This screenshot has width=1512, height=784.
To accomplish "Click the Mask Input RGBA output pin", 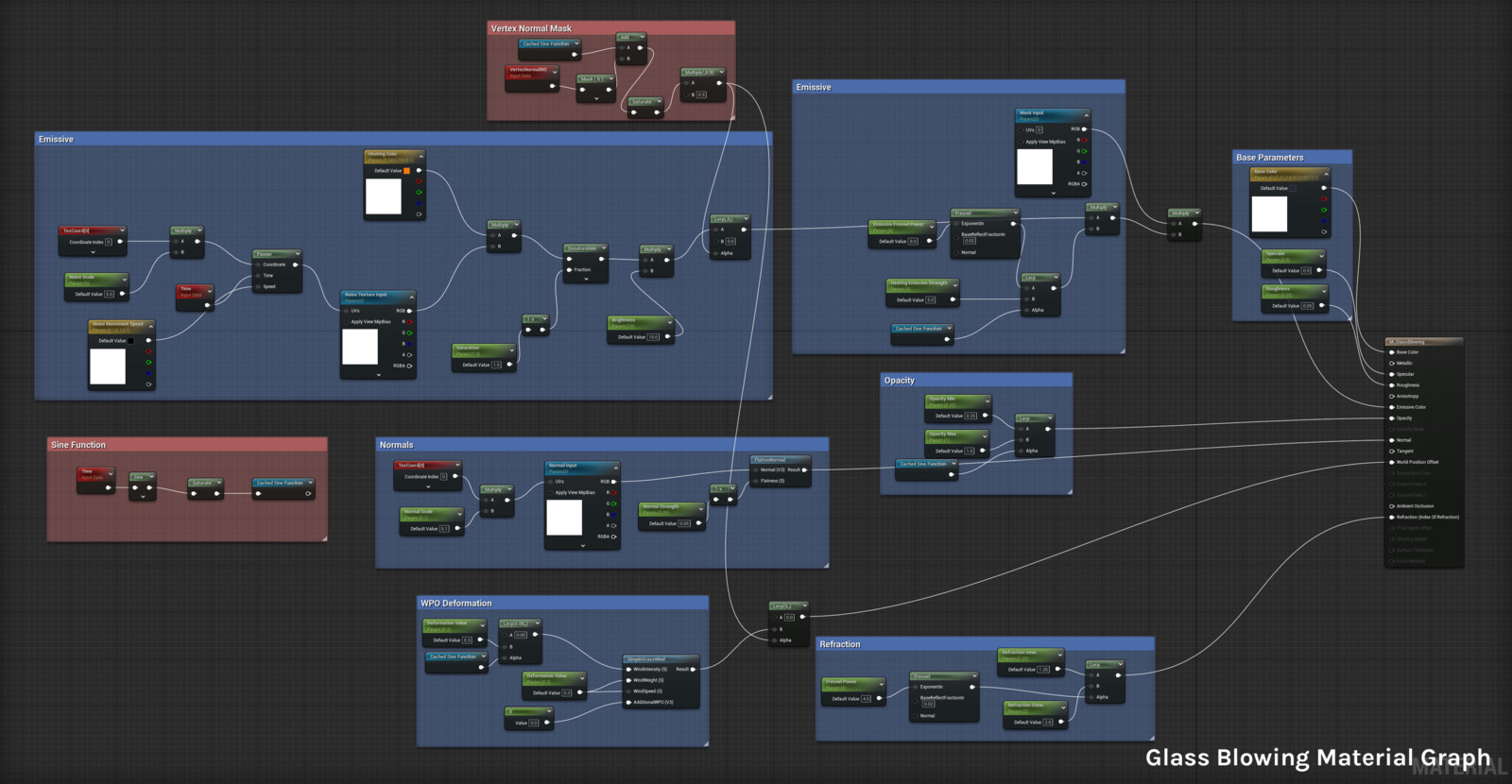I will [x=1084, y=184].
